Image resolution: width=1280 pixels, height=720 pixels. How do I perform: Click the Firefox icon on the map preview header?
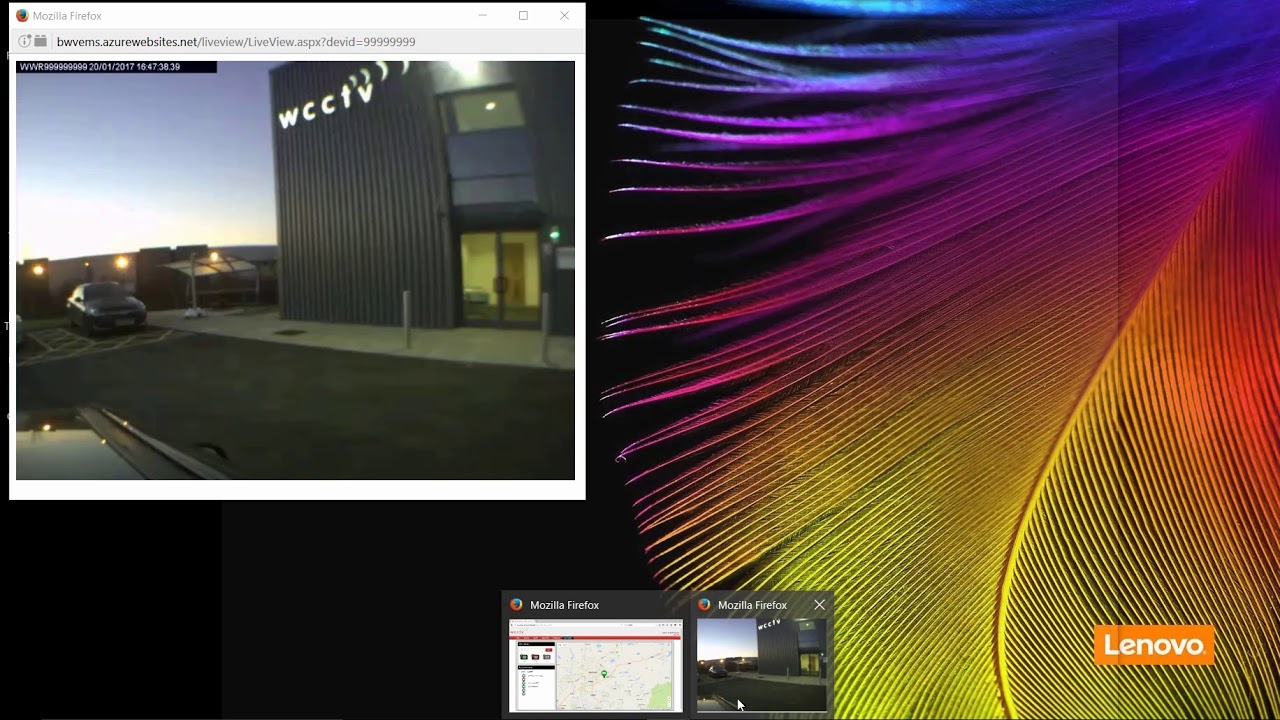pyautogui.click(x=516, y=605)
